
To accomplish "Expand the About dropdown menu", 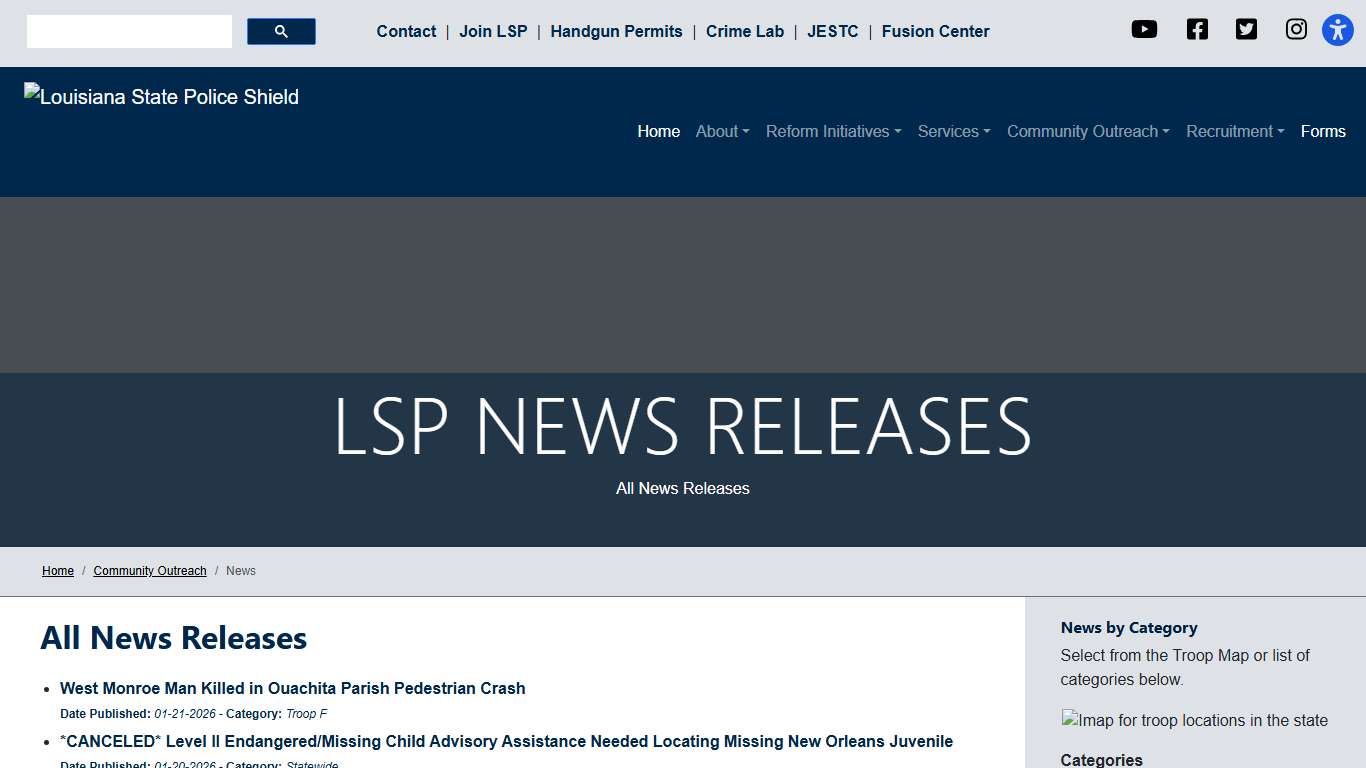I will pos(722,131).
